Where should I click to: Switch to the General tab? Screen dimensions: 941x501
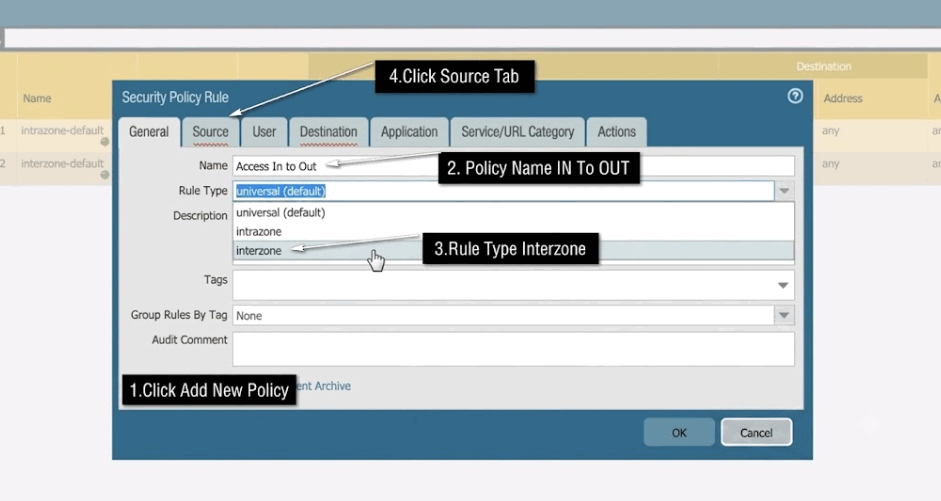[149, 132]
